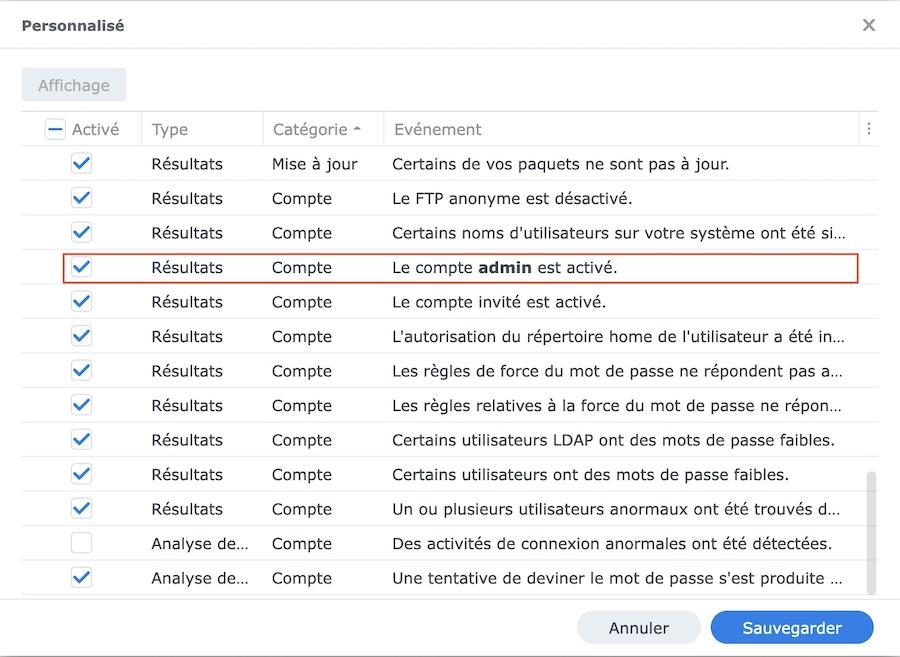Click the Affichage button

tap(74, 85)
